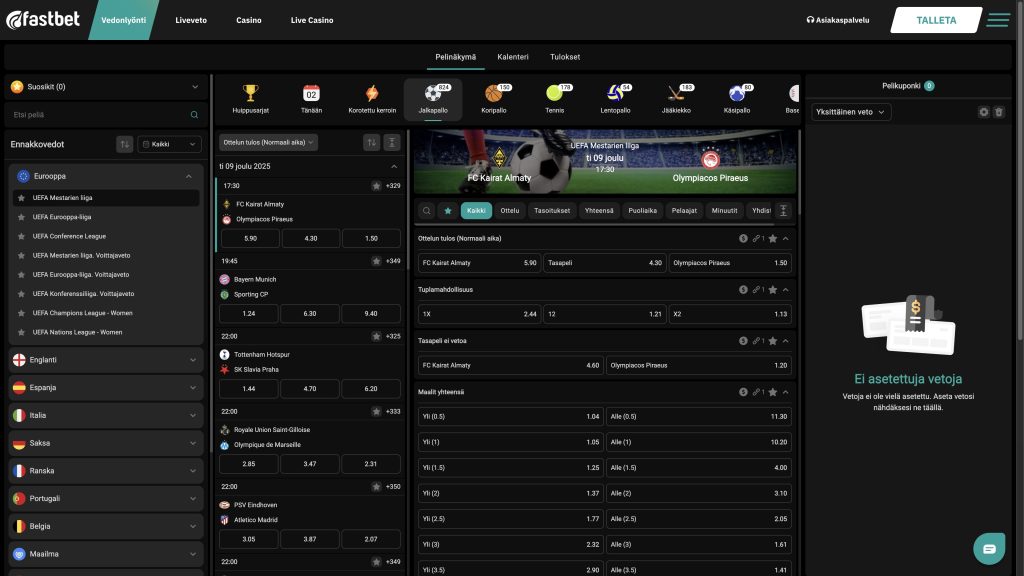Favorite the UEFA Mestarien liiga league

click(22, 198)
